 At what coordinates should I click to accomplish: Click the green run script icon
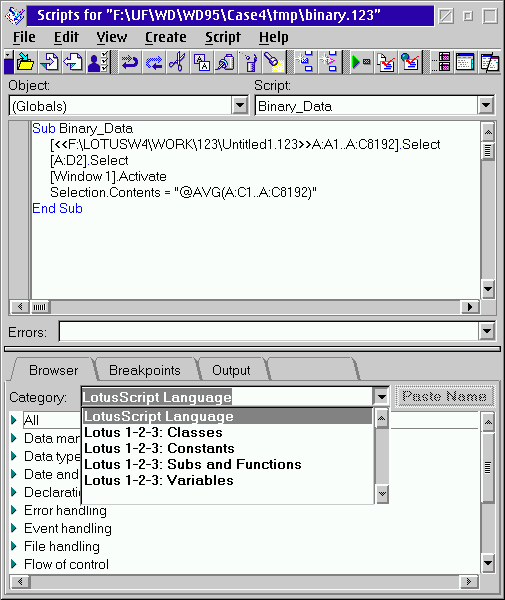[361, 62]
